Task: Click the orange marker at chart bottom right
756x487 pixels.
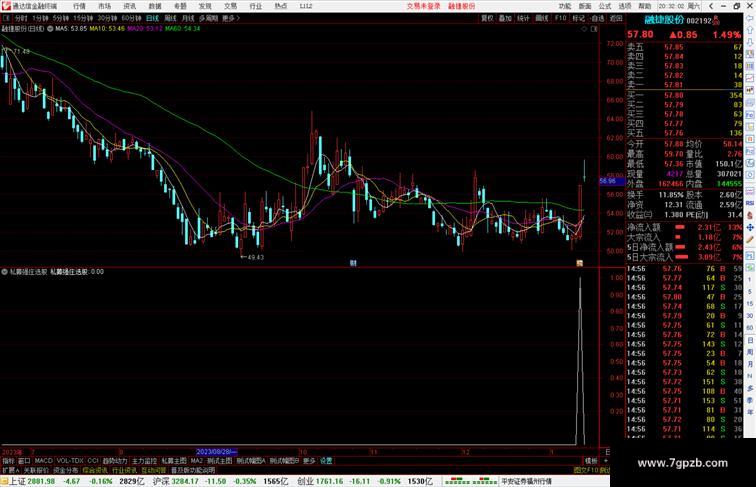Action: [x=580, y=263]
